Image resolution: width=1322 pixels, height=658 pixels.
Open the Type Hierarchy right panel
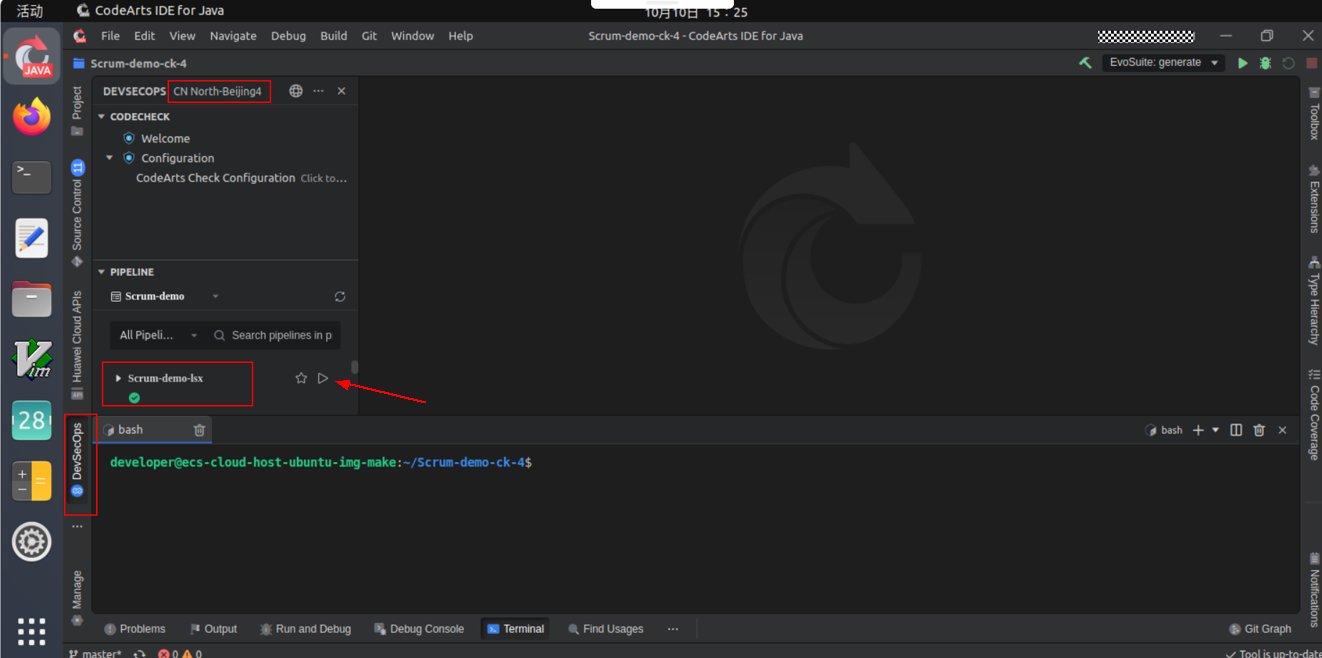click(x=1314, y=301)
